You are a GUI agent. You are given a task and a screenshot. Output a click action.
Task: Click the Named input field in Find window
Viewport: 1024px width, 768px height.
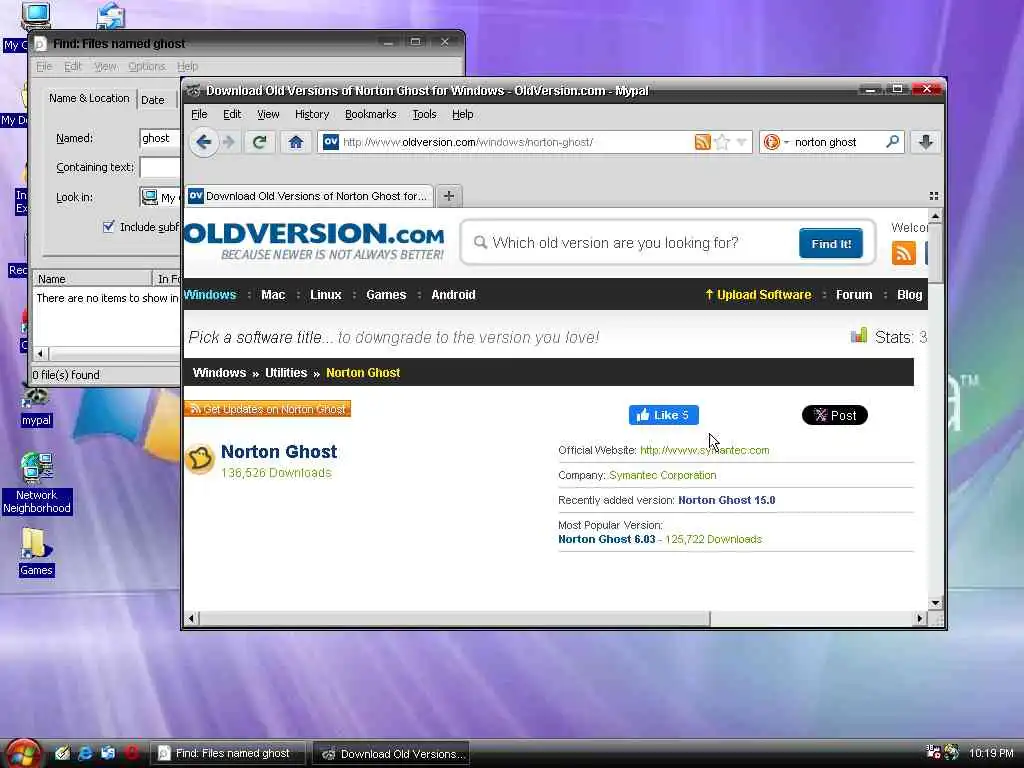click(x=160, y=138)
